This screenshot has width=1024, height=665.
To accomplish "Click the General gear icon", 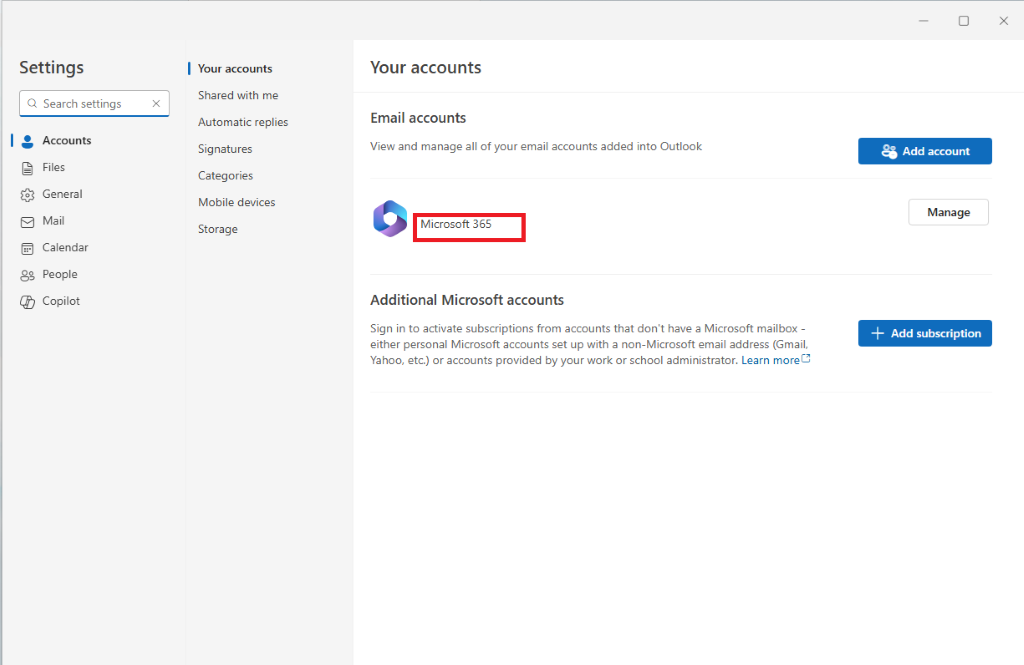I will 27,195.
